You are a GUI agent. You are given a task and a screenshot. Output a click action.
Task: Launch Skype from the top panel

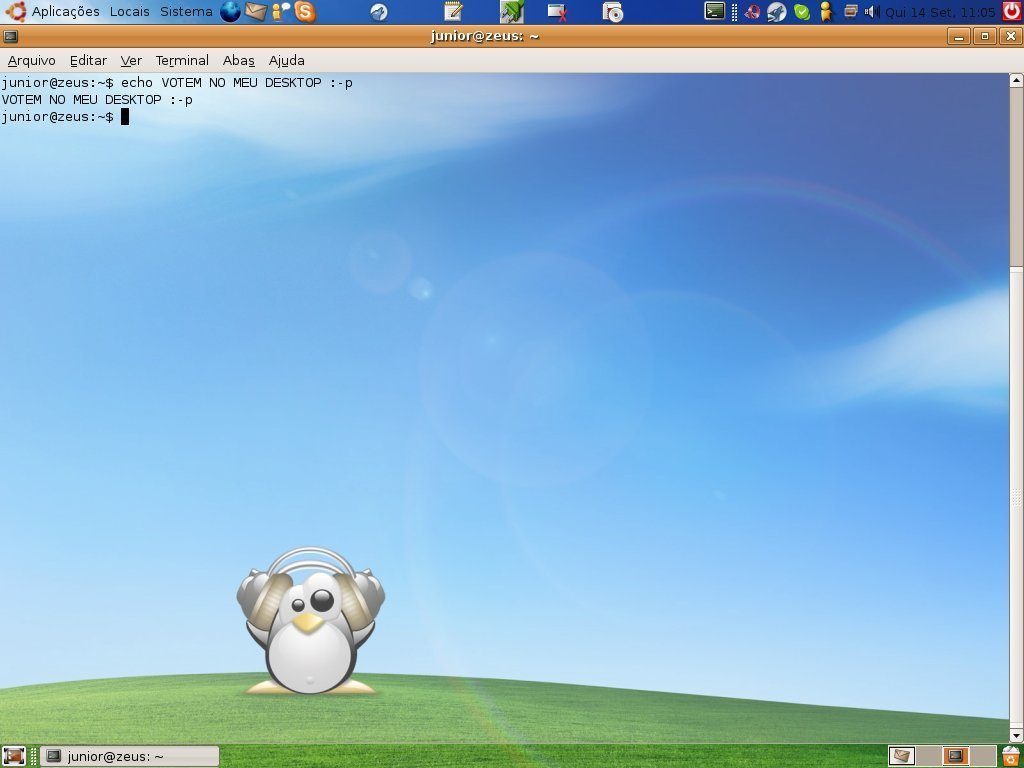[x=305, y=12]
